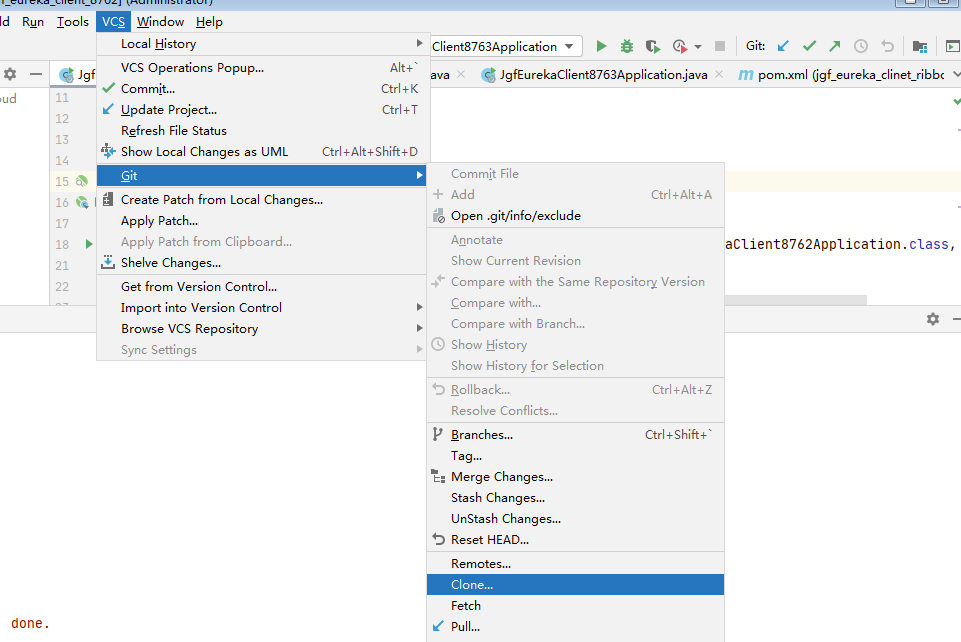This screenshot has height=642, width=961.
Task: Click the Debug bug icon
Action: coord(626,46)
